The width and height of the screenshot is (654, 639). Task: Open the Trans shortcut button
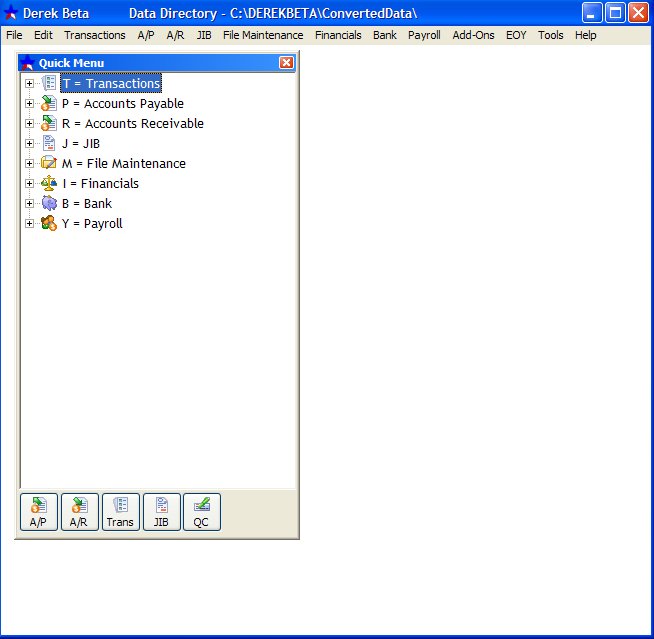pos(121,512)
